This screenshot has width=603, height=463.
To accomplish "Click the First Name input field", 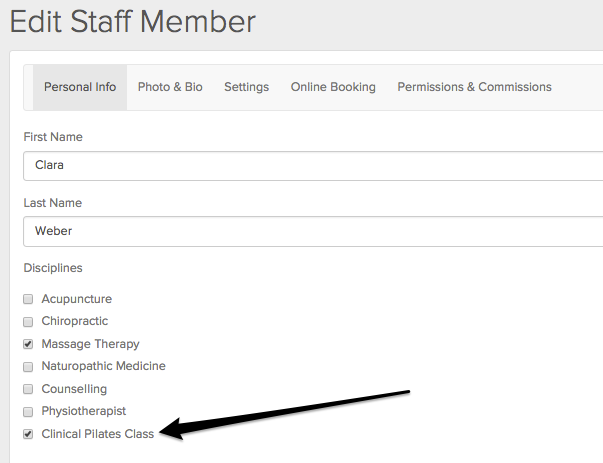I will click(x=312, y=165).
